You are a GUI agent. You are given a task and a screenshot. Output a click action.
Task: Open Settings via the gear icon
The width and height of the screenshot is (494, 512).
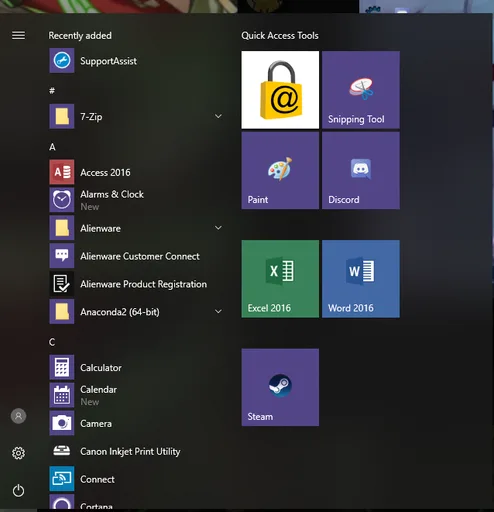click(18, 453)
